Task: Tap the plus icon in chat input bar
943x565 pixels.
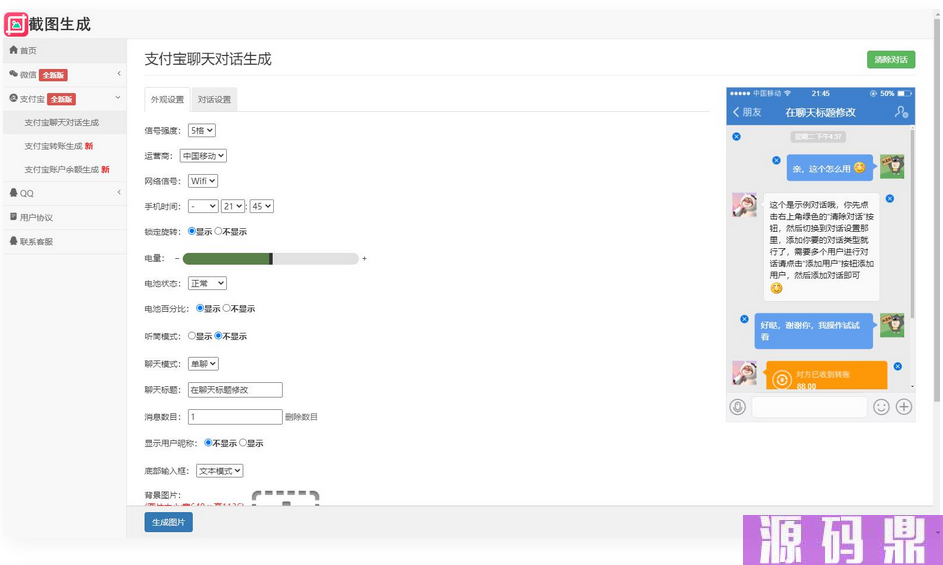Action: (903, 407)
